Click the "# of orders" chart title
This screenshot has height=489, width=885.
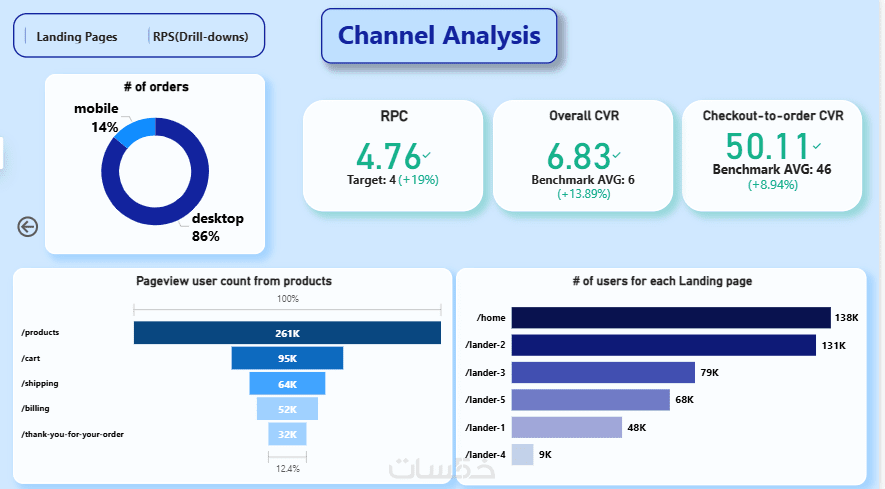(156, 87)
